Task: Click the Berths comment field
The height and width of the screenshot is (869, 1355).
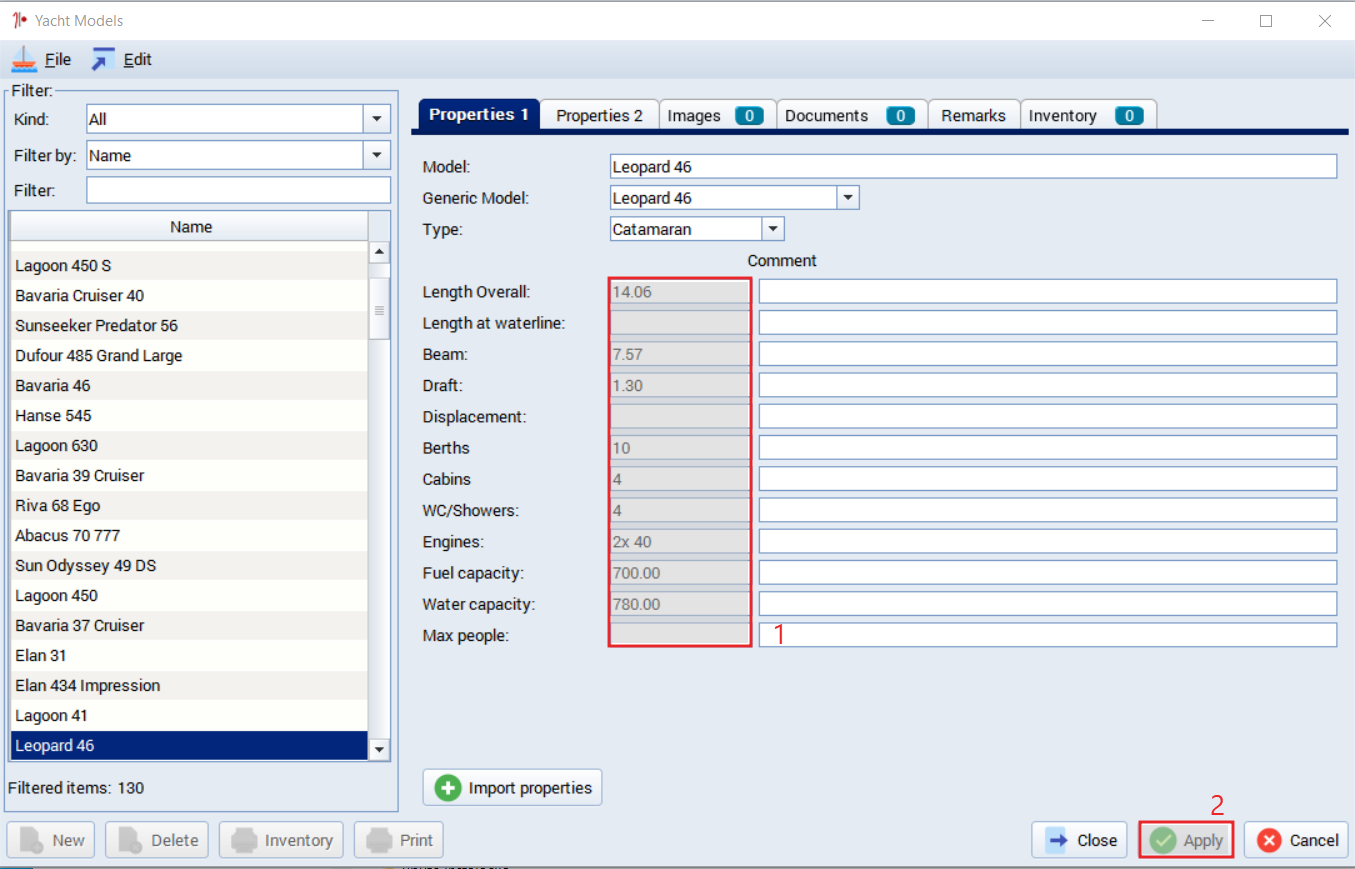Action: coord(1048,447)
